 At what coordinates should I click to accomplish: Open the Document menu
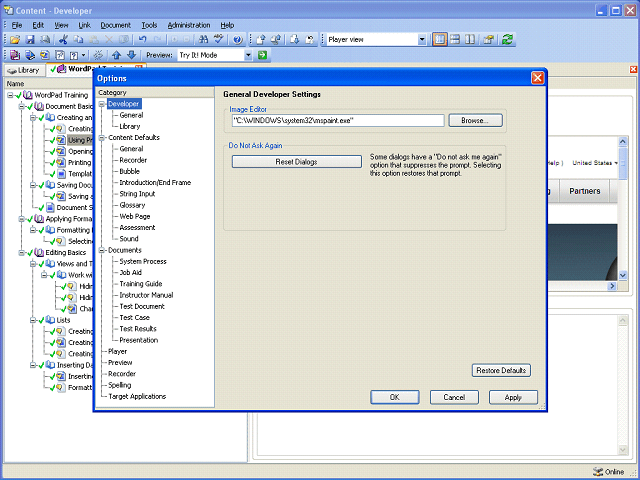point(116,25)
